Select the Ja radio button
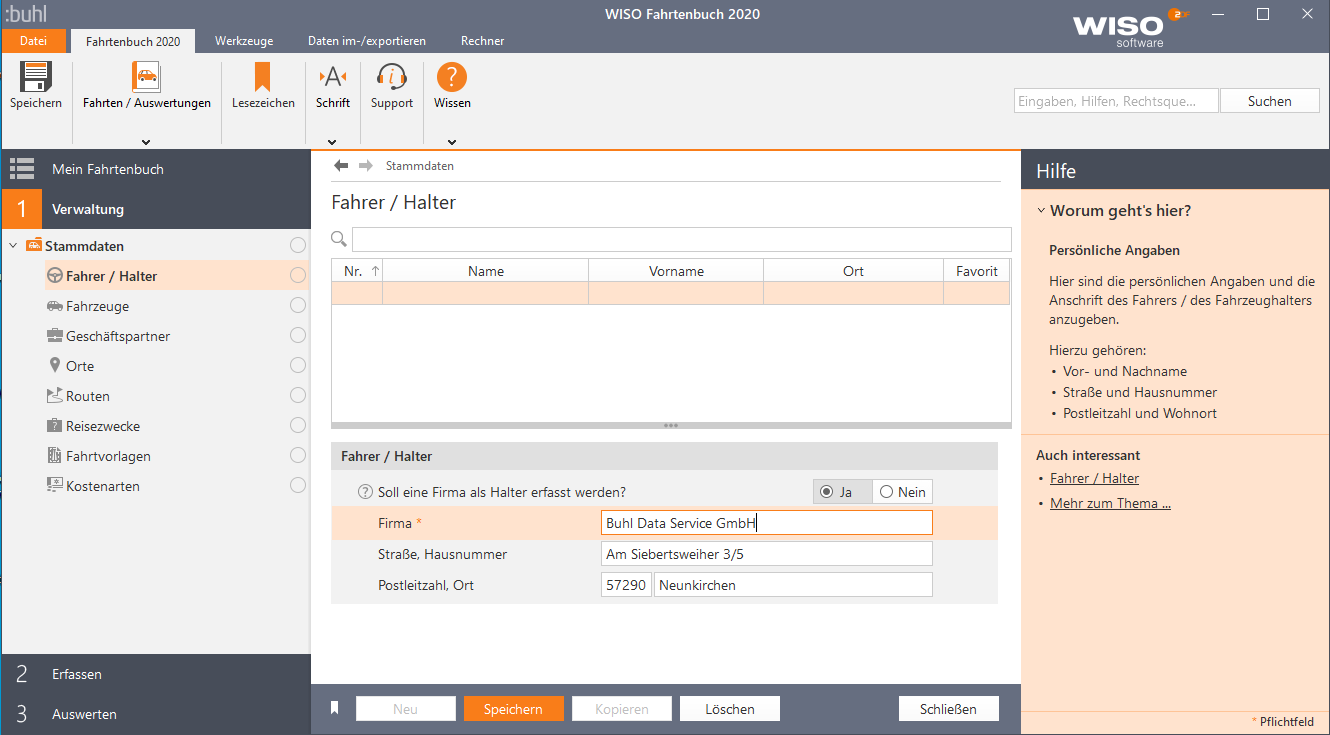1330x735 pixels. (826, 492)
